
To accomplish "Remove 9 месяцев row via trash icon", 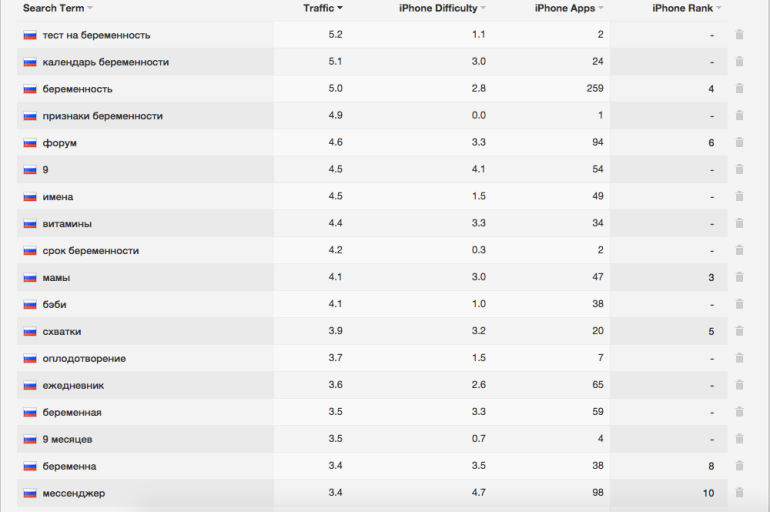I will tap(739, 439).
